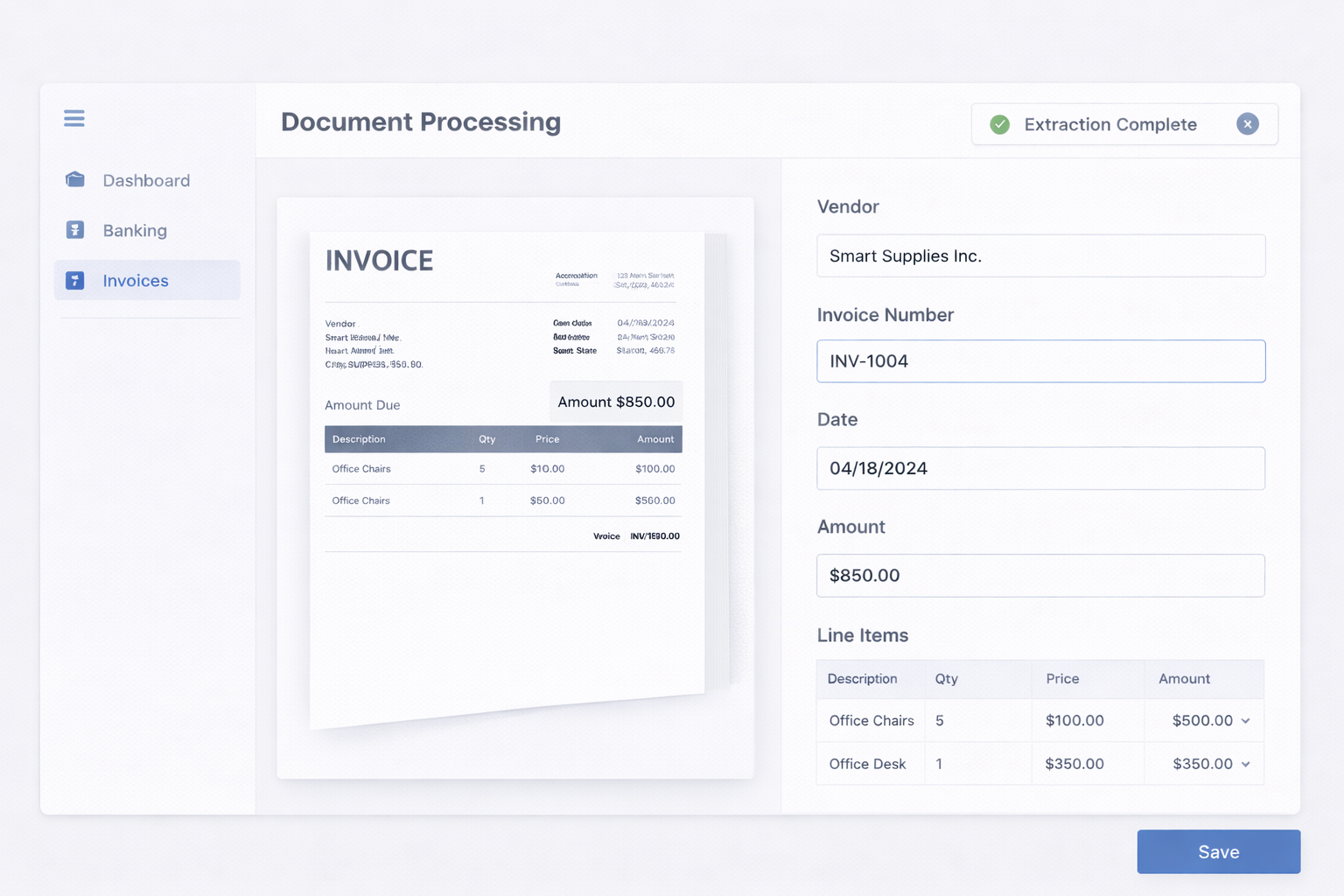Screen dimensions: 1344x896
Task: Click the $850.00 Amount field
Action: pyautogui.click(x=1040, y=575)
